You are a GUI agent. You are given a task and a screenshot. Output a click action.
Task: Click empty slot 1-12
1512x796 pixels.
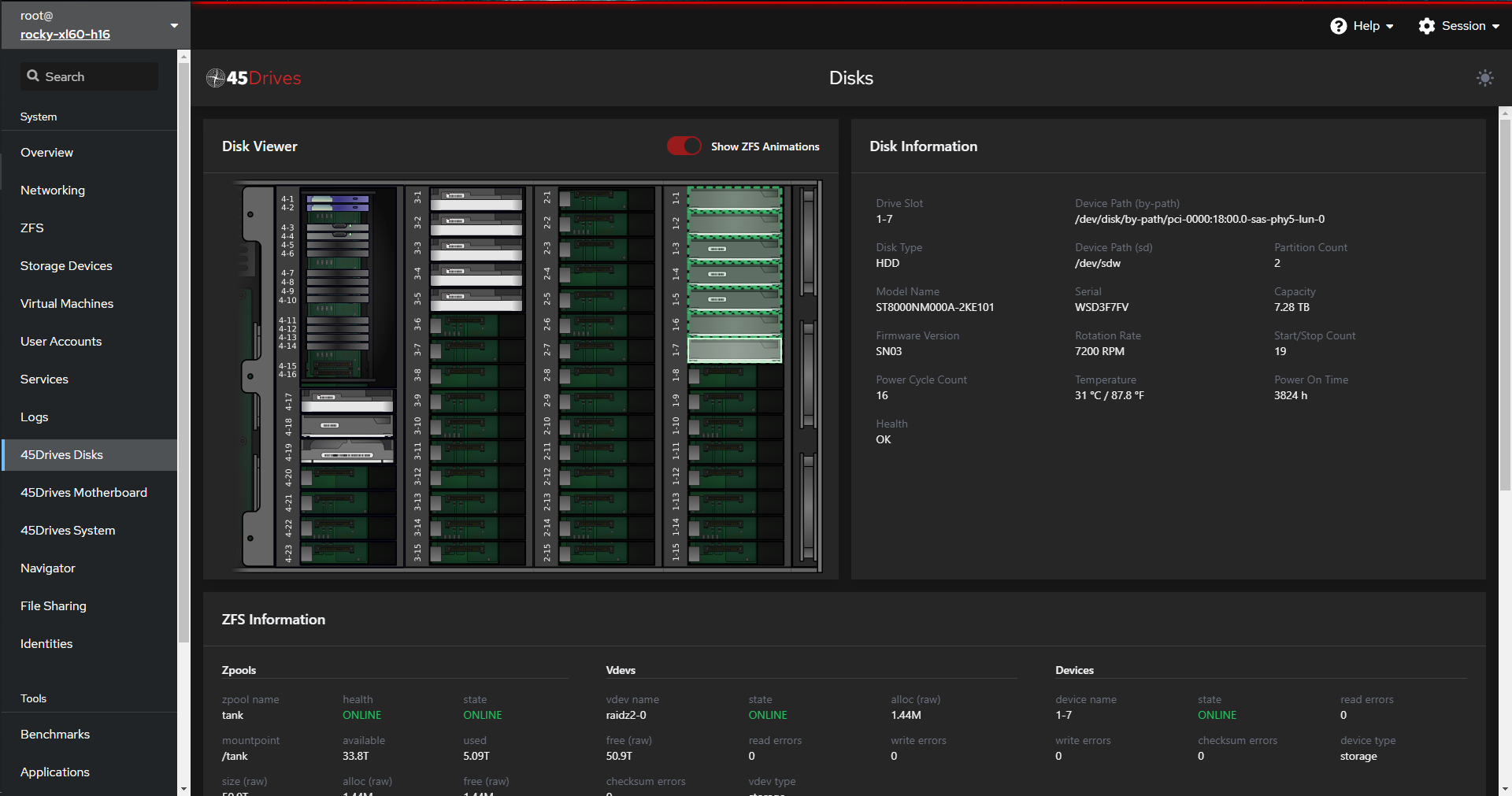coord(735,476)
